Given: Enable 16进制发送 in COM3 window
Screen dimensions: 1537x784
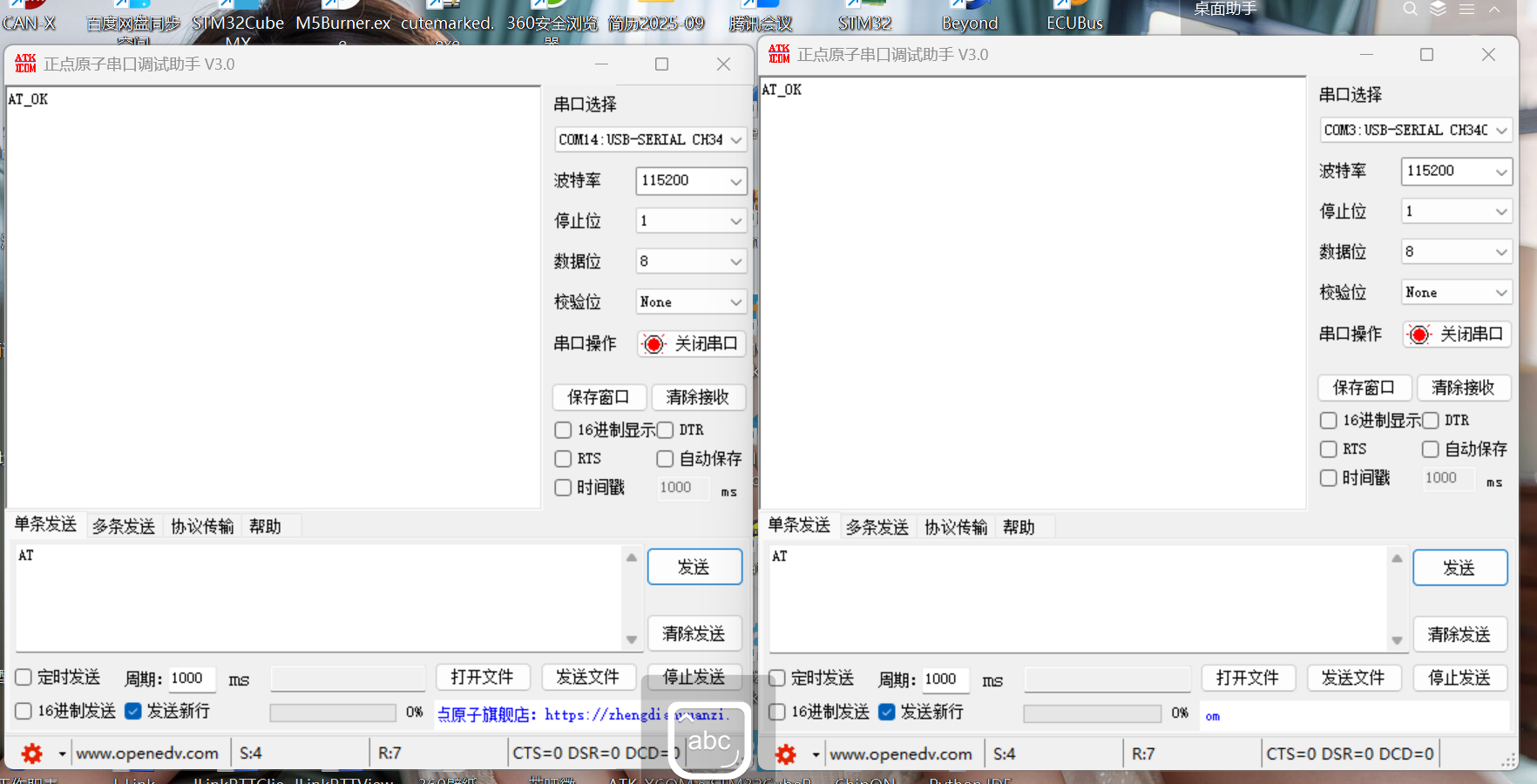Looking at the screenshot, I should coord(777,713).
